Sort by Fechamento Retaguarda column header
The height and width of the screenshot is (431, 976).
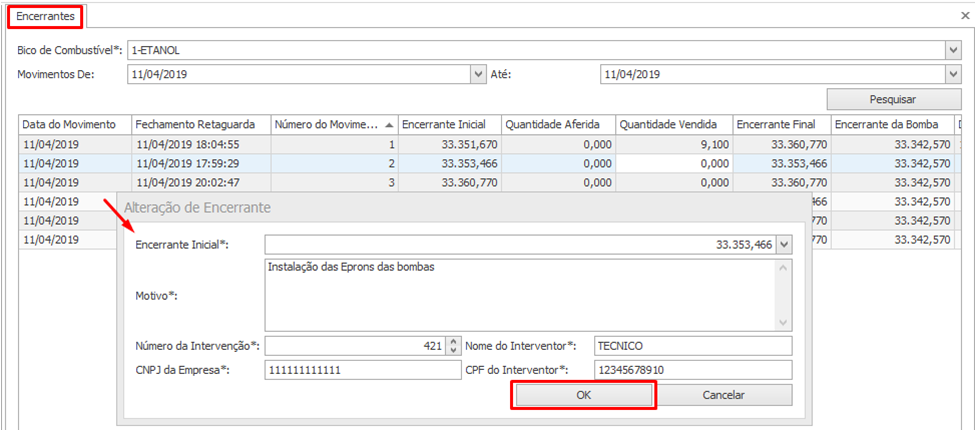point(201,125)
